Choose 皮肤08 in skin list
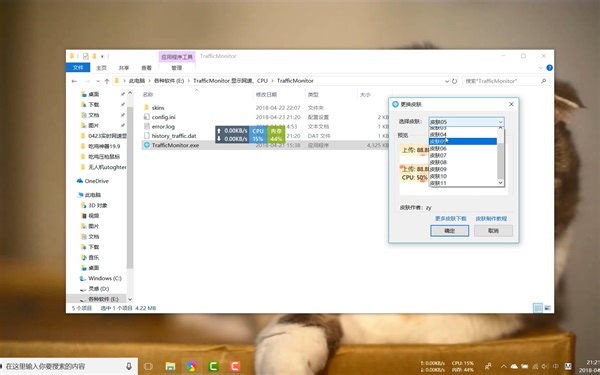The image size is (600, 375). [x=462, y=162]
